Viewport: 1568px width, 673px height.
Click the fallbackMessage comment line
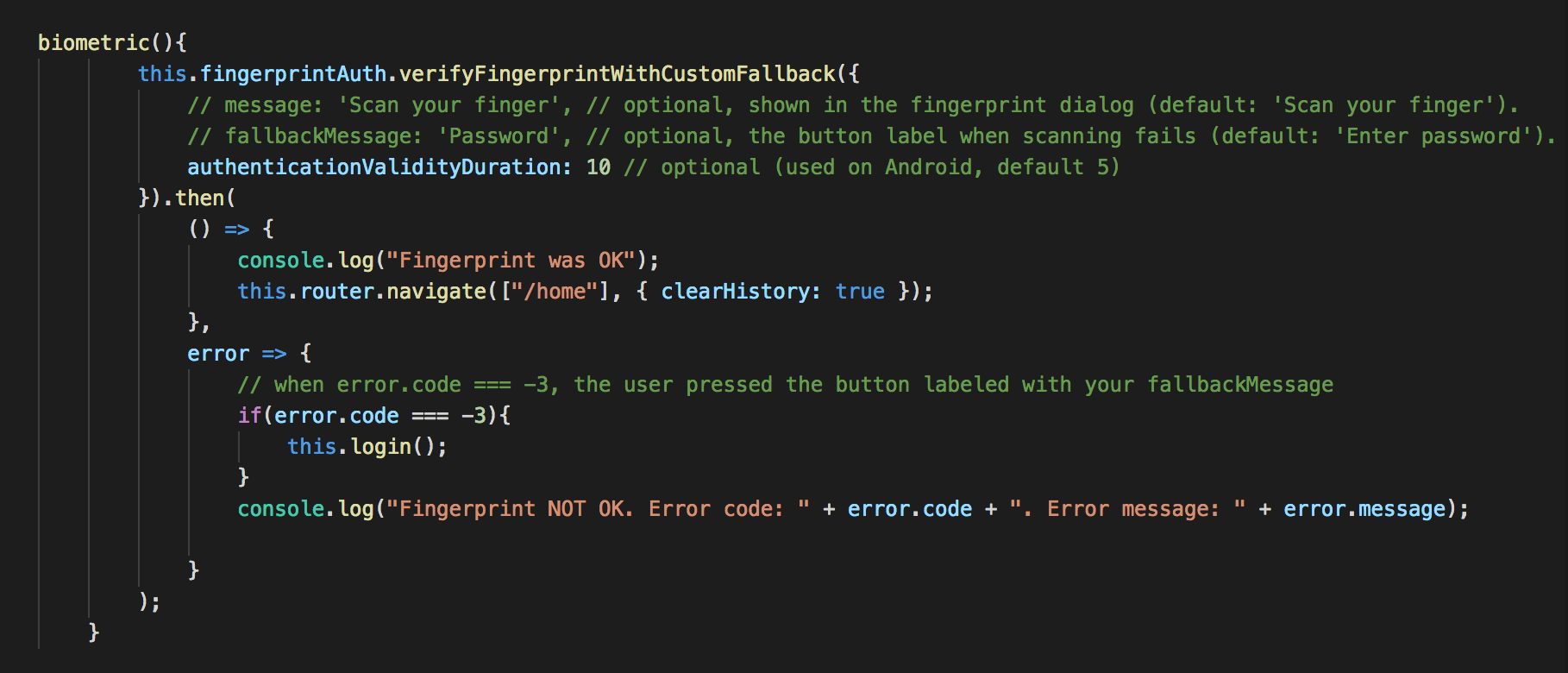(x=871, y=136)
